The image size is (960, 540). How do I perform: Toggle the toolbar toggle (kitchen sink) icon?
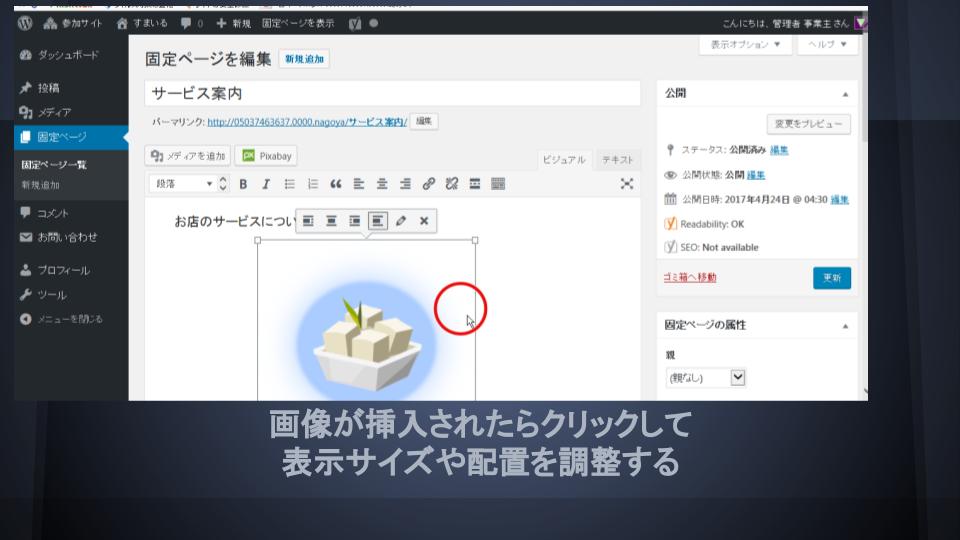pos(498,184)
